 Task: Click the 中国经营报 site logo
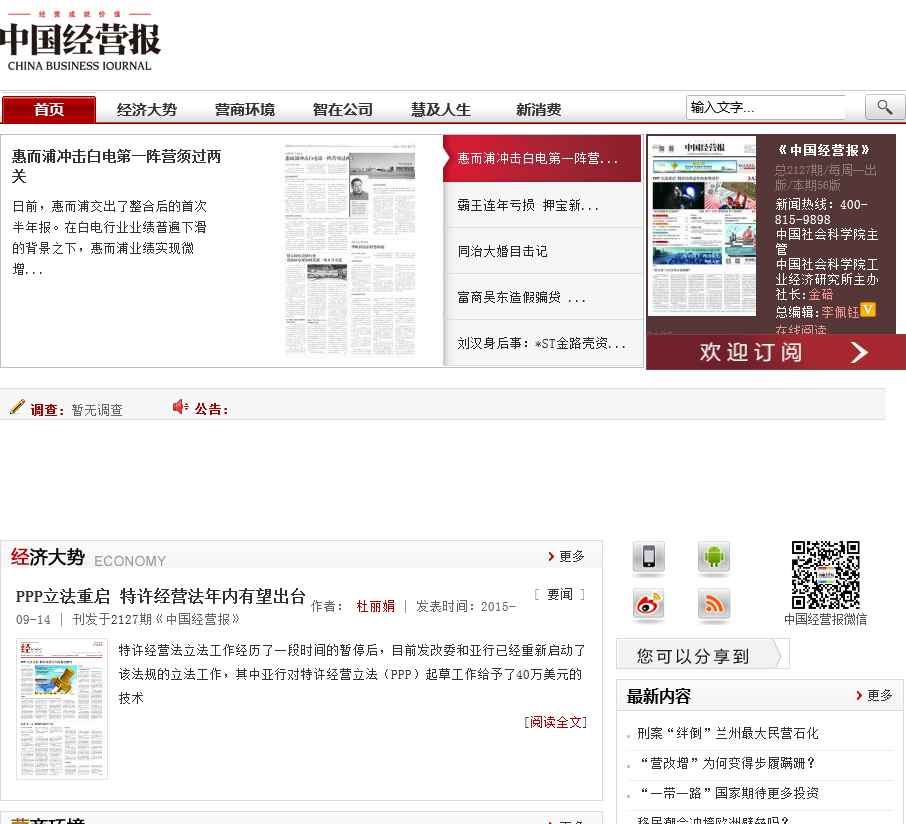pyautogui.click(x=80, y=40)
